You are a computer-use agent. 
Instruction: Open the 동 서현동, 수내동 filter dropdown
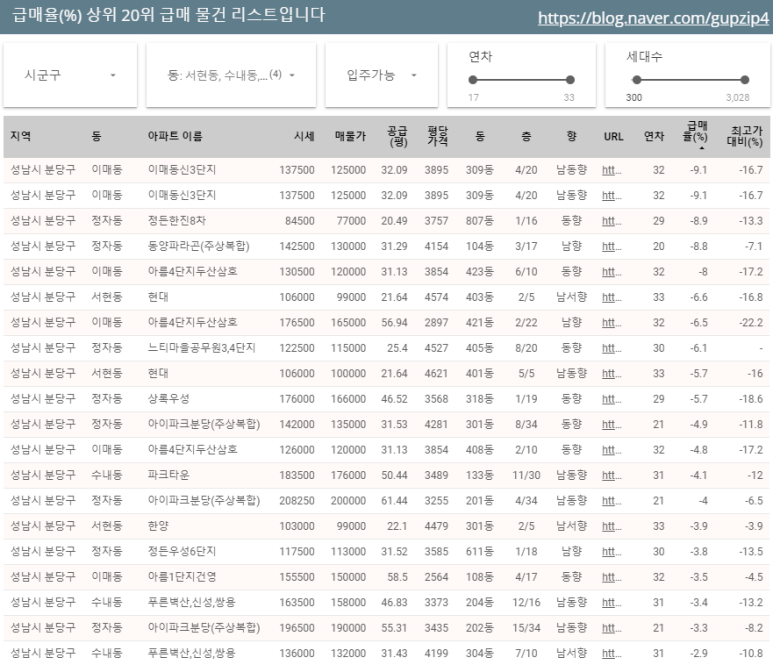(231, 75)
